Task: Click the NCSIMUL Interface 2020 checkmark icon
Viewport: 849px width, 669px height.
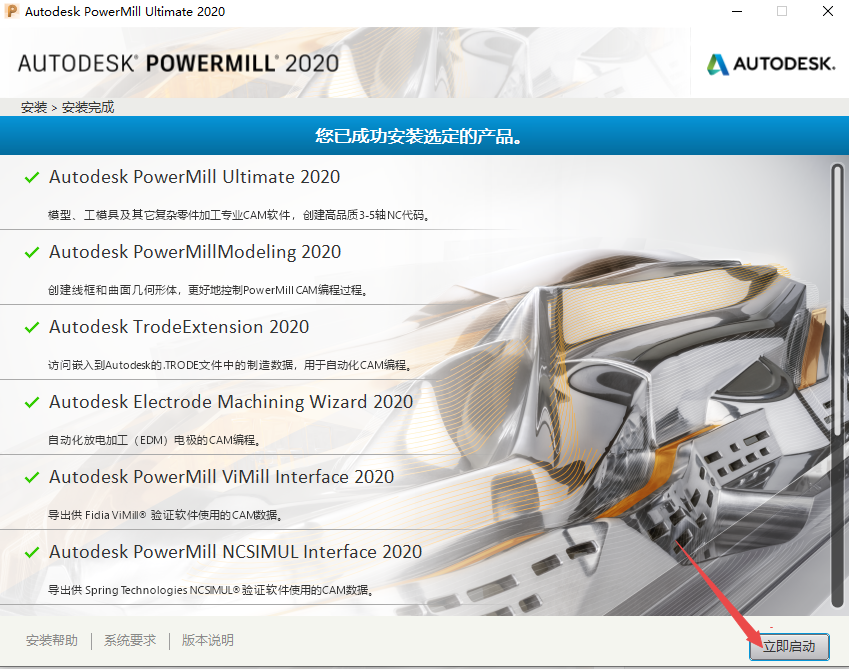Action: [x=31, y=553]
